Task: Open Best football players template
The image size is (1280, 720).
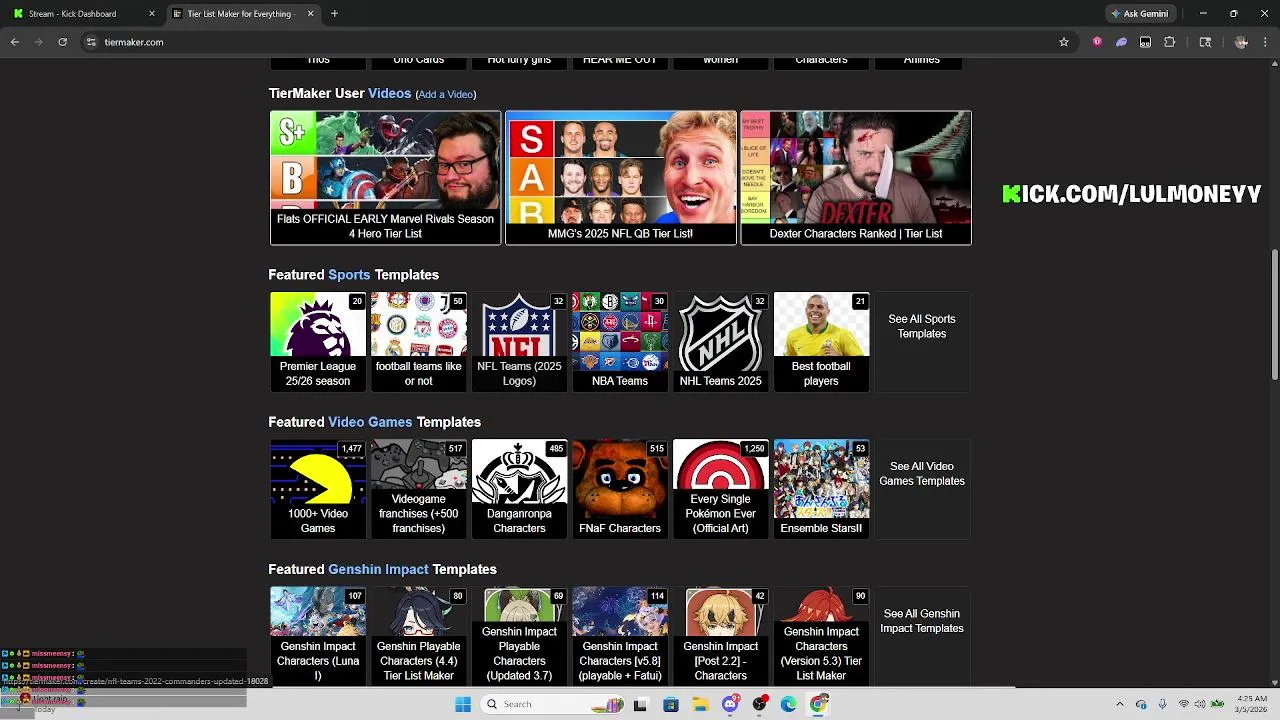Action: [821, 341]
